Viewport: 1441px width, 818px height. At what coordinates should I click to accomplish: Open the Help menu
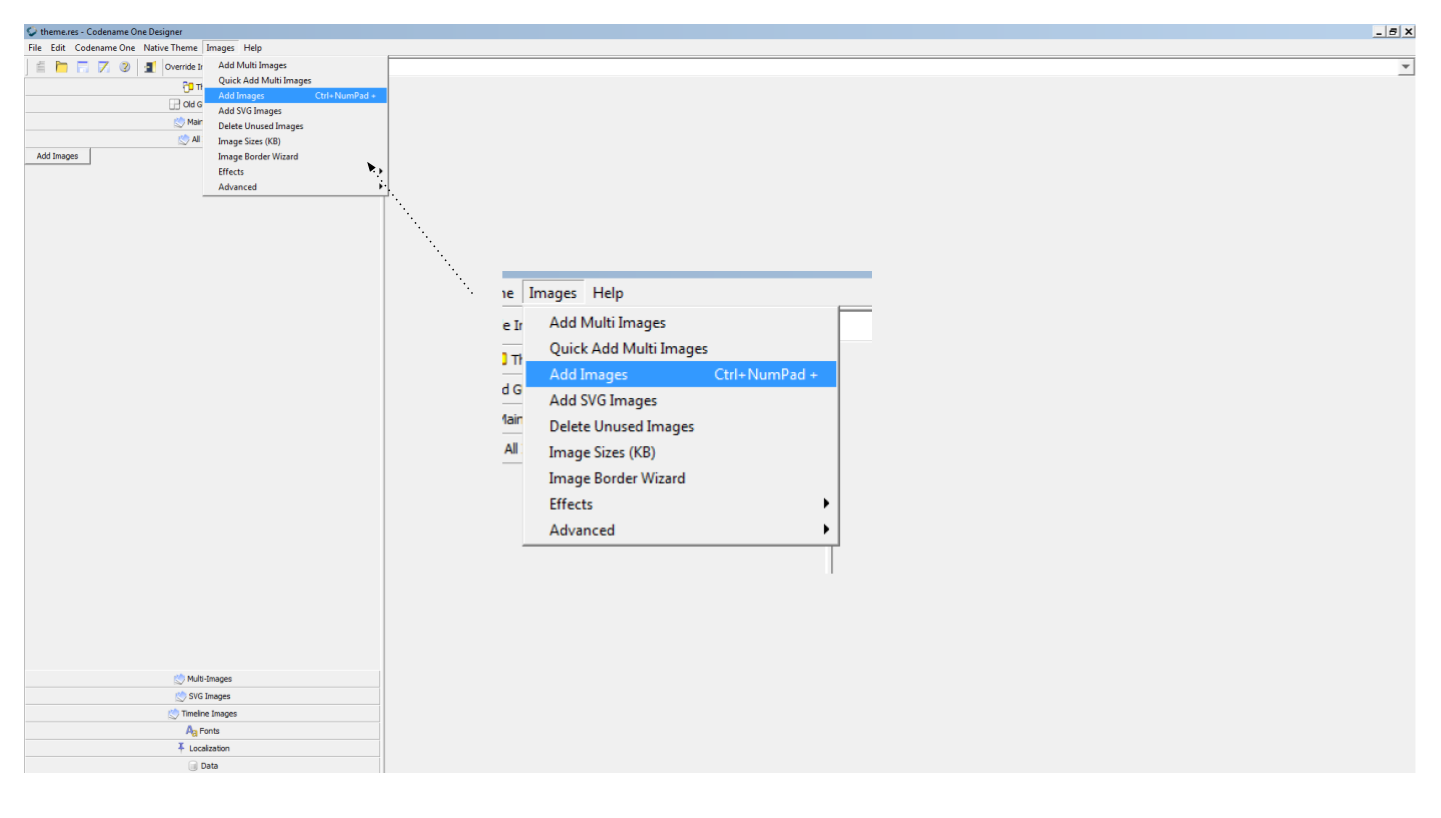(252, 48)
